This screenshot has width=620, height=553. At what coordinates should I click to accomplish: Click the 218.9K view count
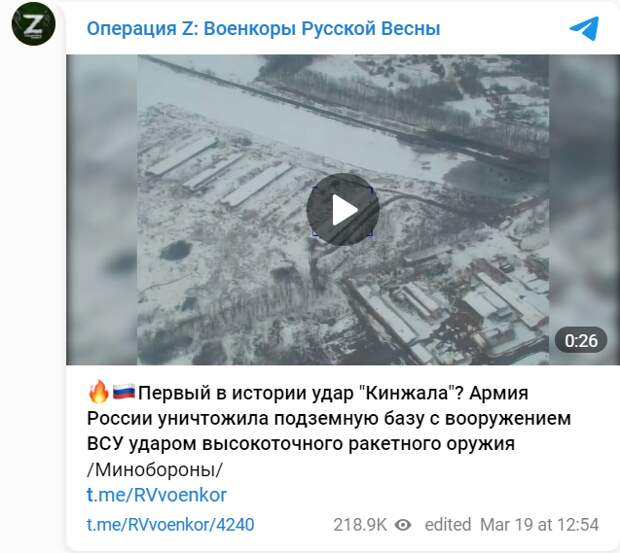[x=360, y=525]
